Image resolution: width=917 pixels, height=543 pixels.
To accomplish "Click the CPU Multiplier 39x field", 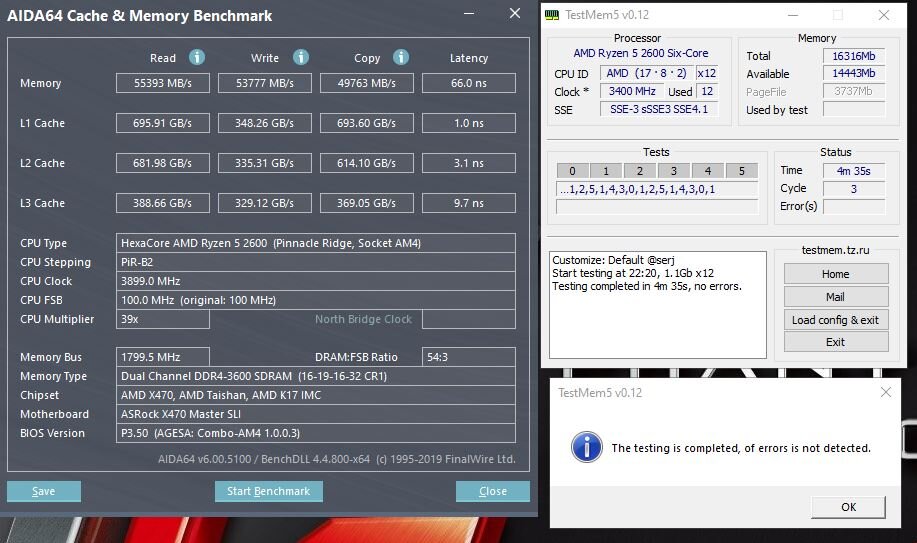I will coord(163,319).
